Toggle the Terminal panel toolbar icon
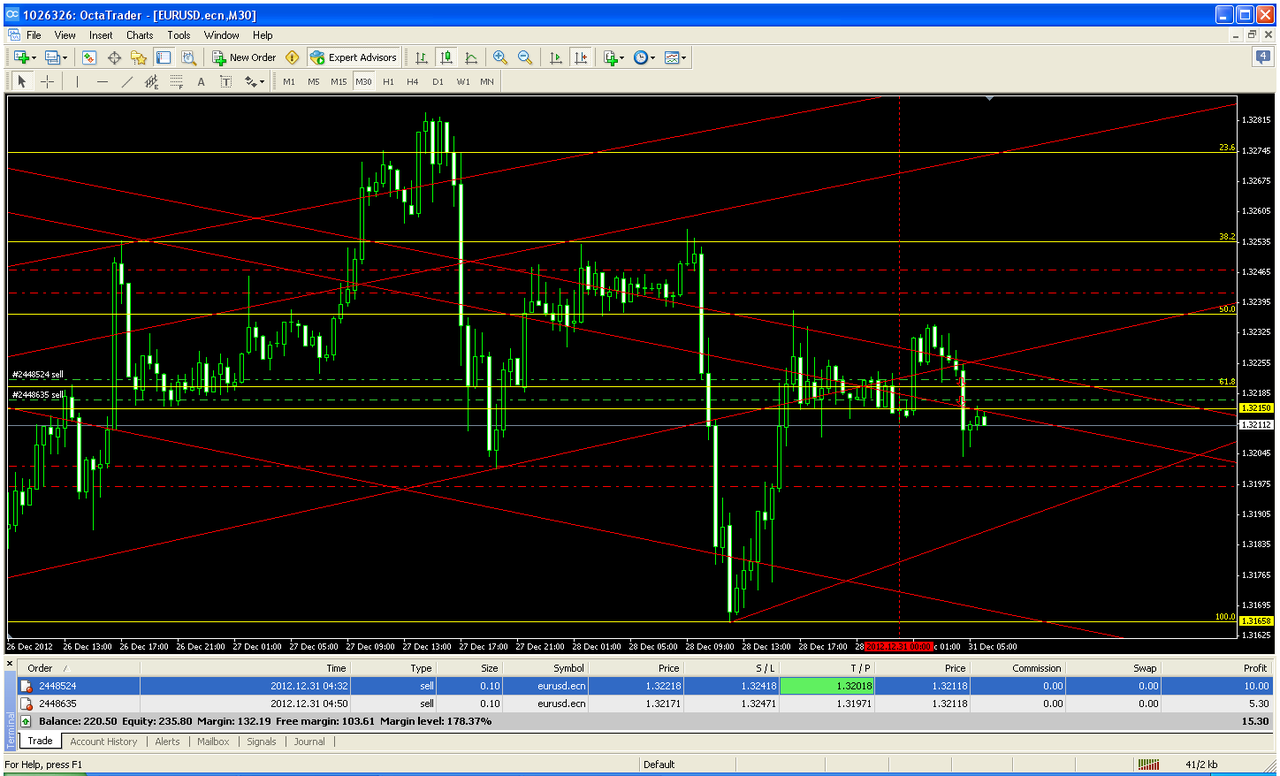The width and height of the screenshot is (1280, 776). tap(163, 57)
